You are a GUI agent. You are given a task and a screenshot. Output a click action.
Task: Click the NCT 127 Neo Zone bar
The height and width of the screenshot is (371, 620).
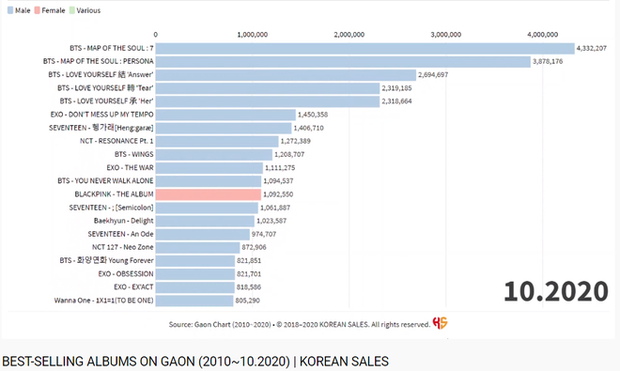coord(198,248)
